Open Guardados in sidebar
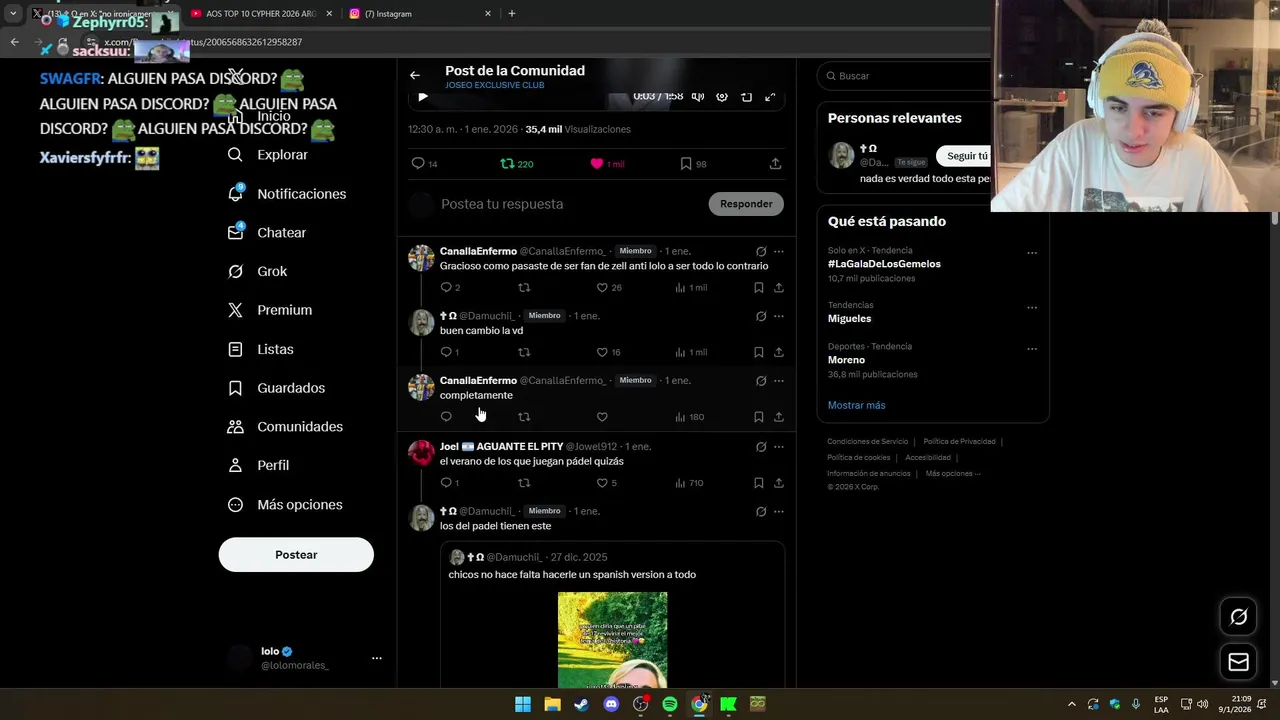 (276, 388)
